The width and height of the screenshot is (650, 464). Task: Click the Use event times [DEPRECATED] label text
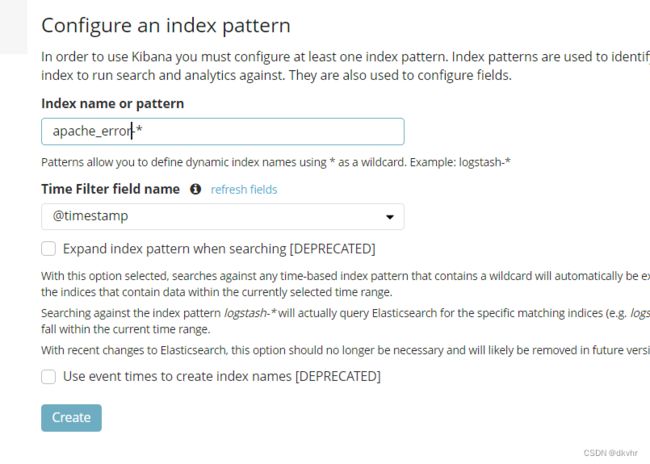point(222,377)
